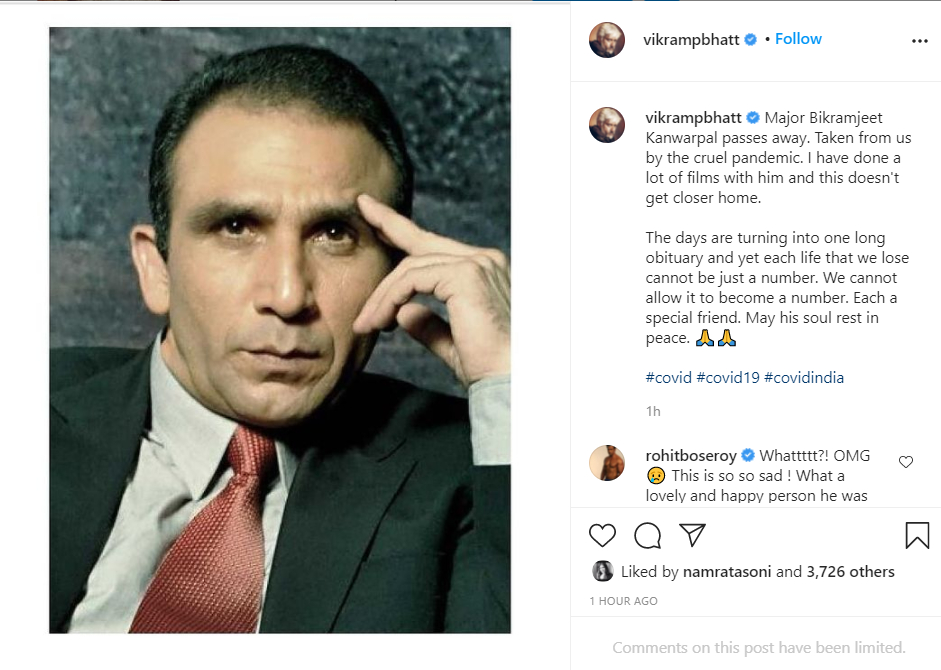941x670 pixels.
Task: Visit rohitboseroy username in comment
Action: click(691, 456)
